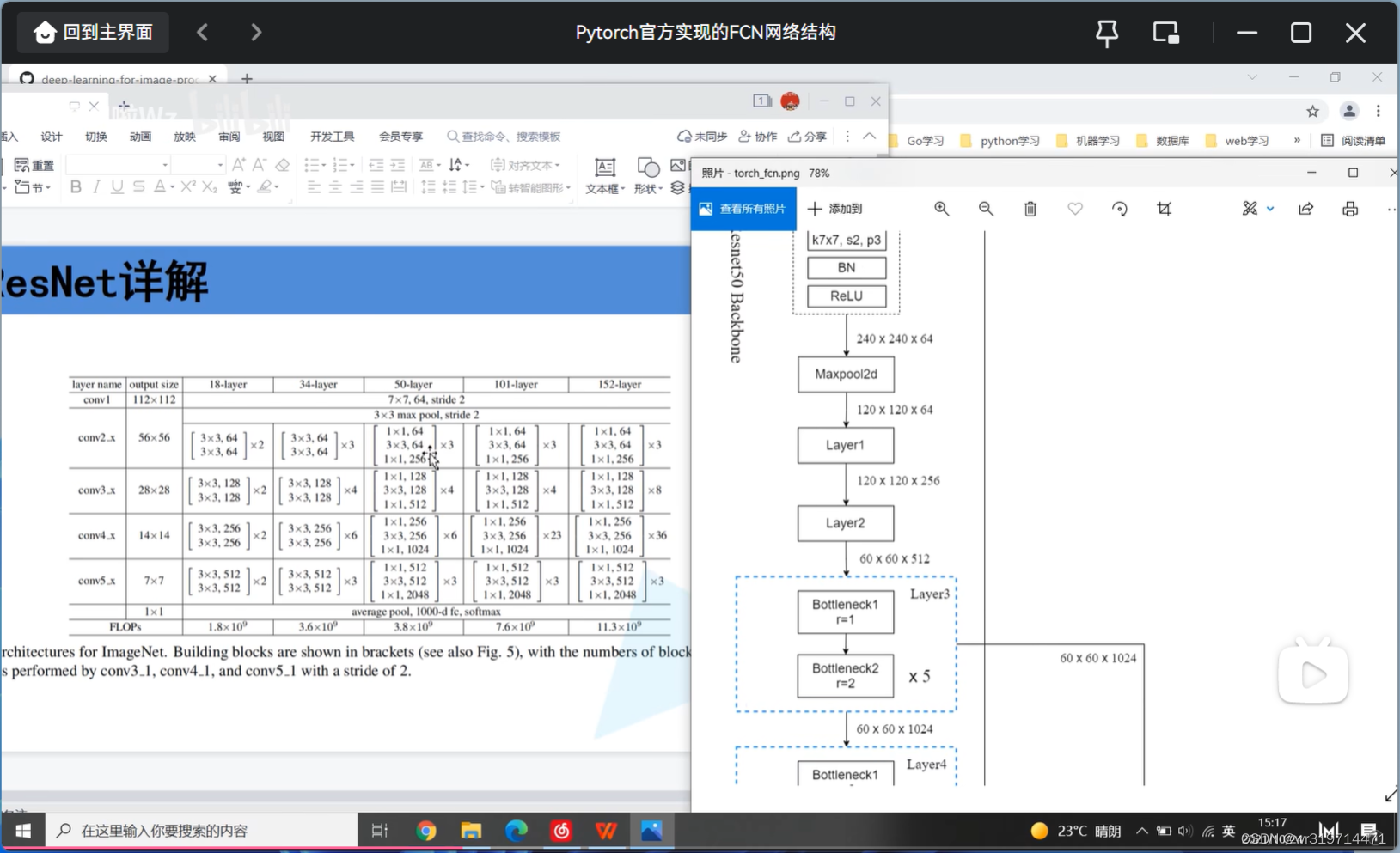
Task: Open the 形状 shapes menu
Action: [x=648, y=176]
